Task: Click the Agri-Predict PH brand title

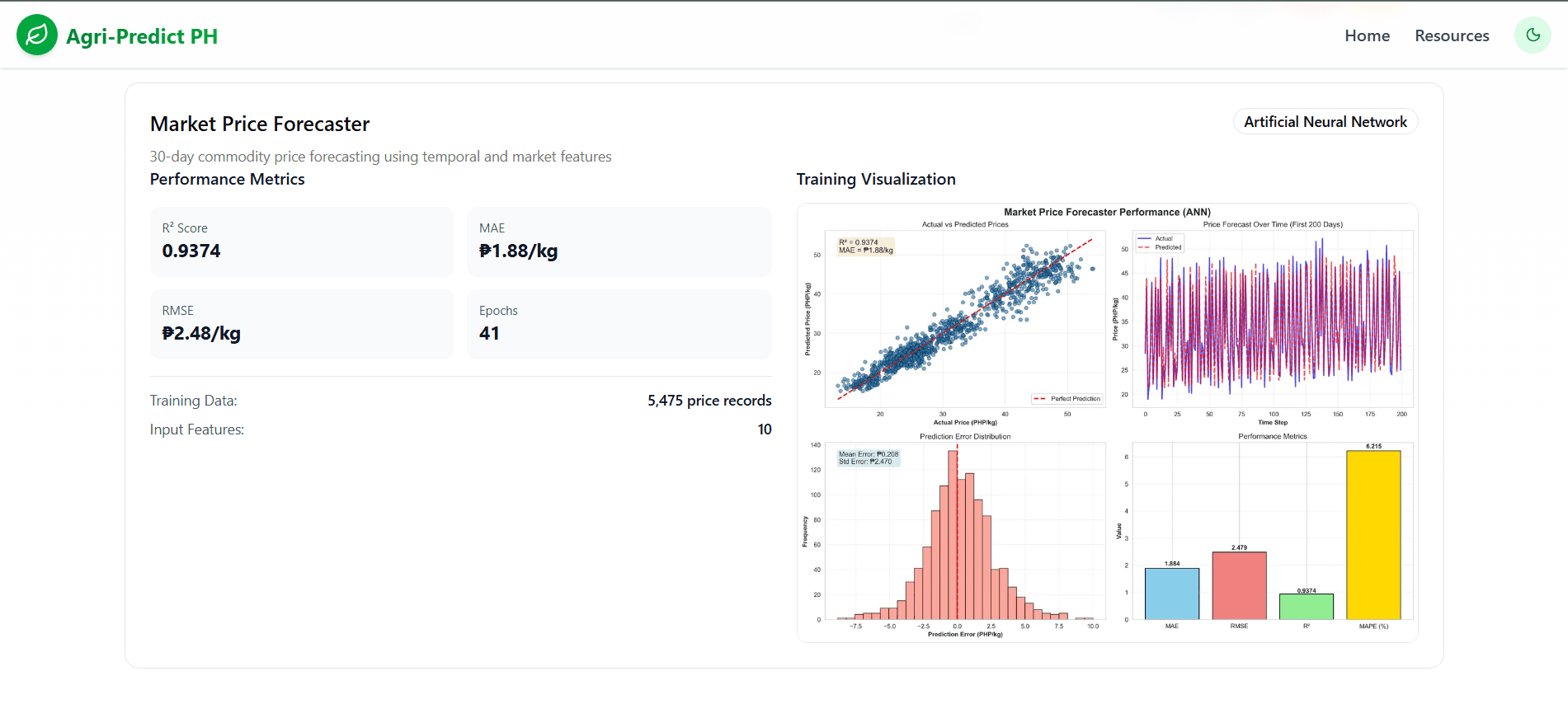Action: coord(142,36)
